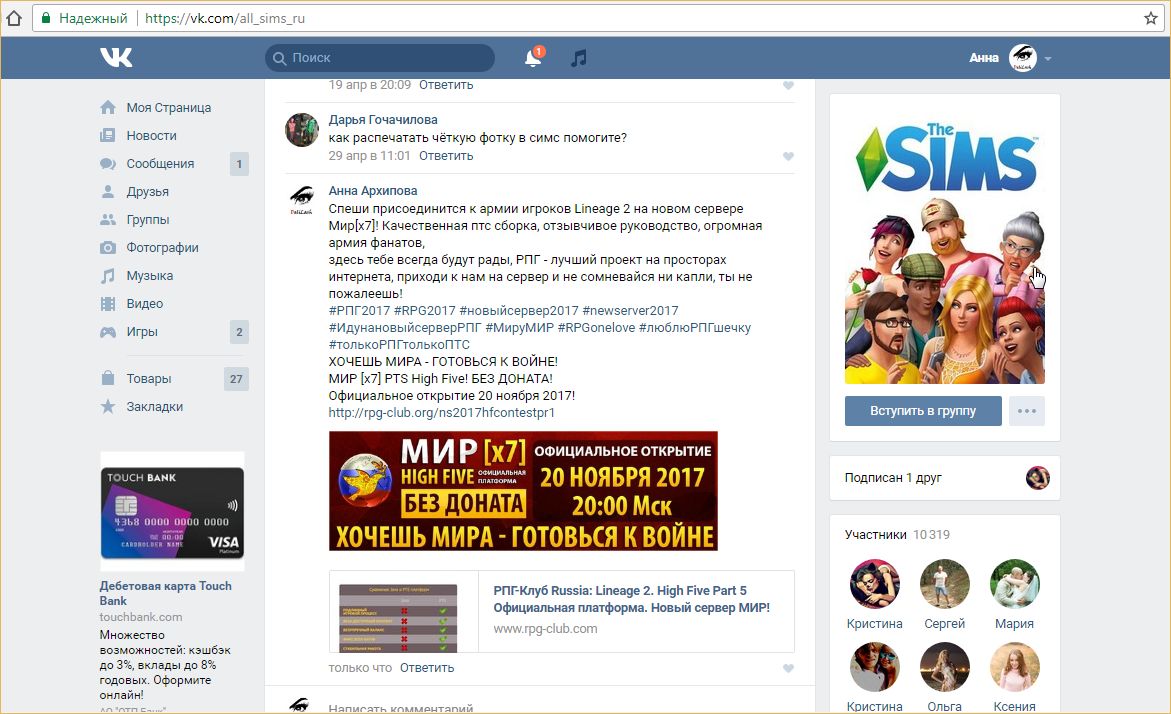Open the profile dropdown arrow next to Анна
Viewport: 1171px width, 714px height.
tap(1048, 58)
